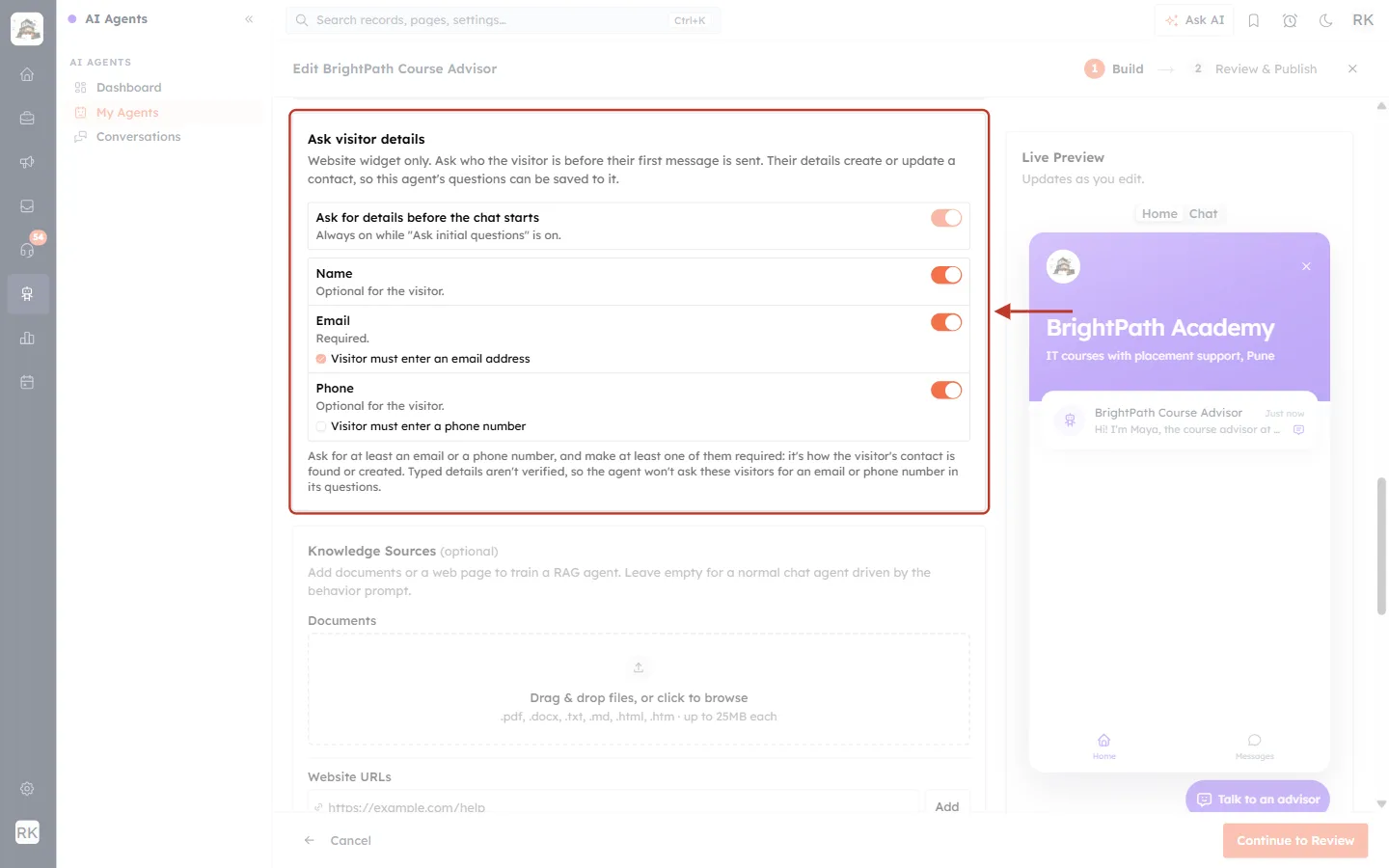This screenshot has width=1389, height=868.
Task: Click the Website URLs input field
Action: pos(613,804)
